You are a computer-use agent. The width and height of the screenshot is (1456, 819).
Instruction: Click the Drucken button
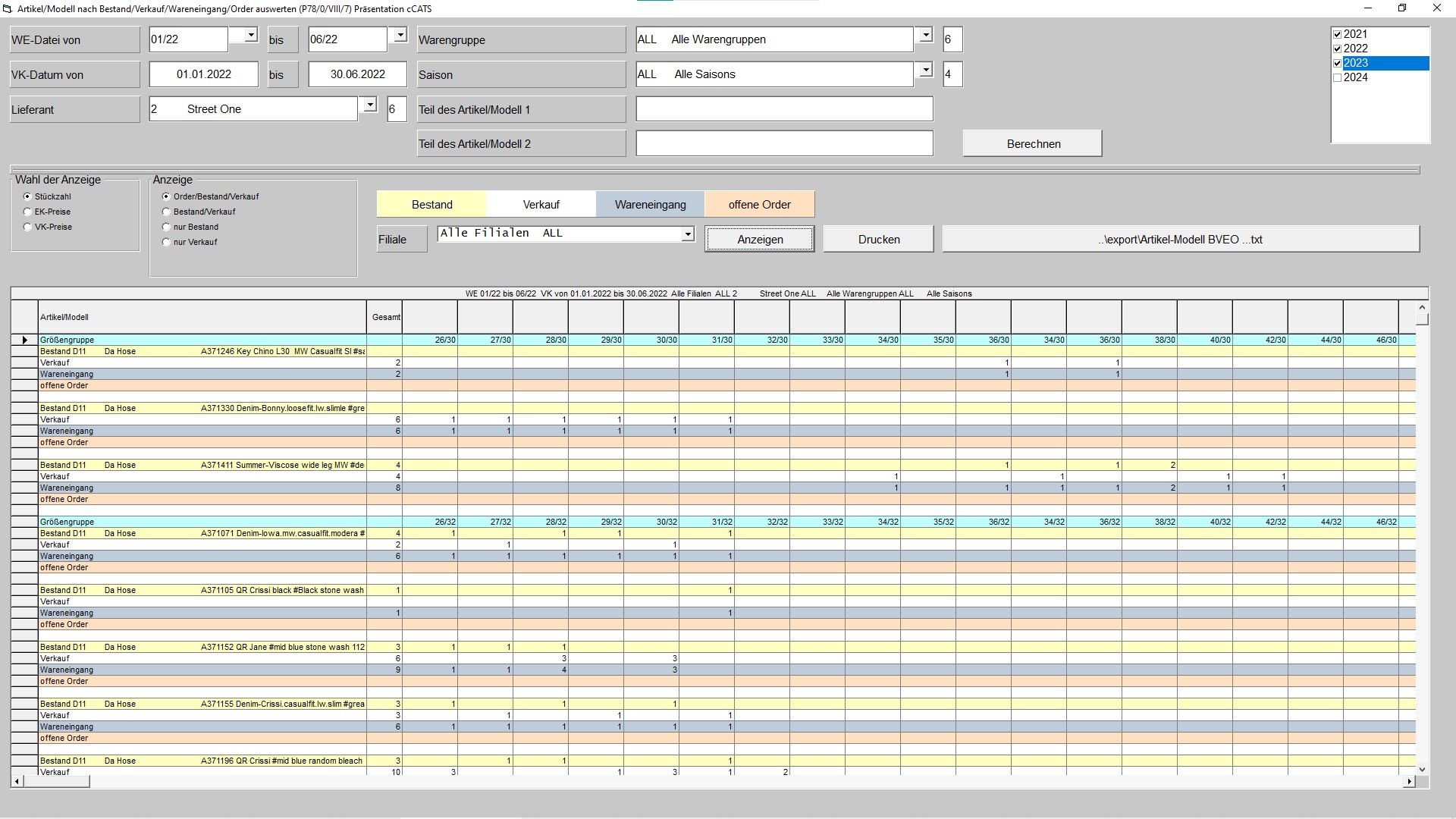pos(877,238)
